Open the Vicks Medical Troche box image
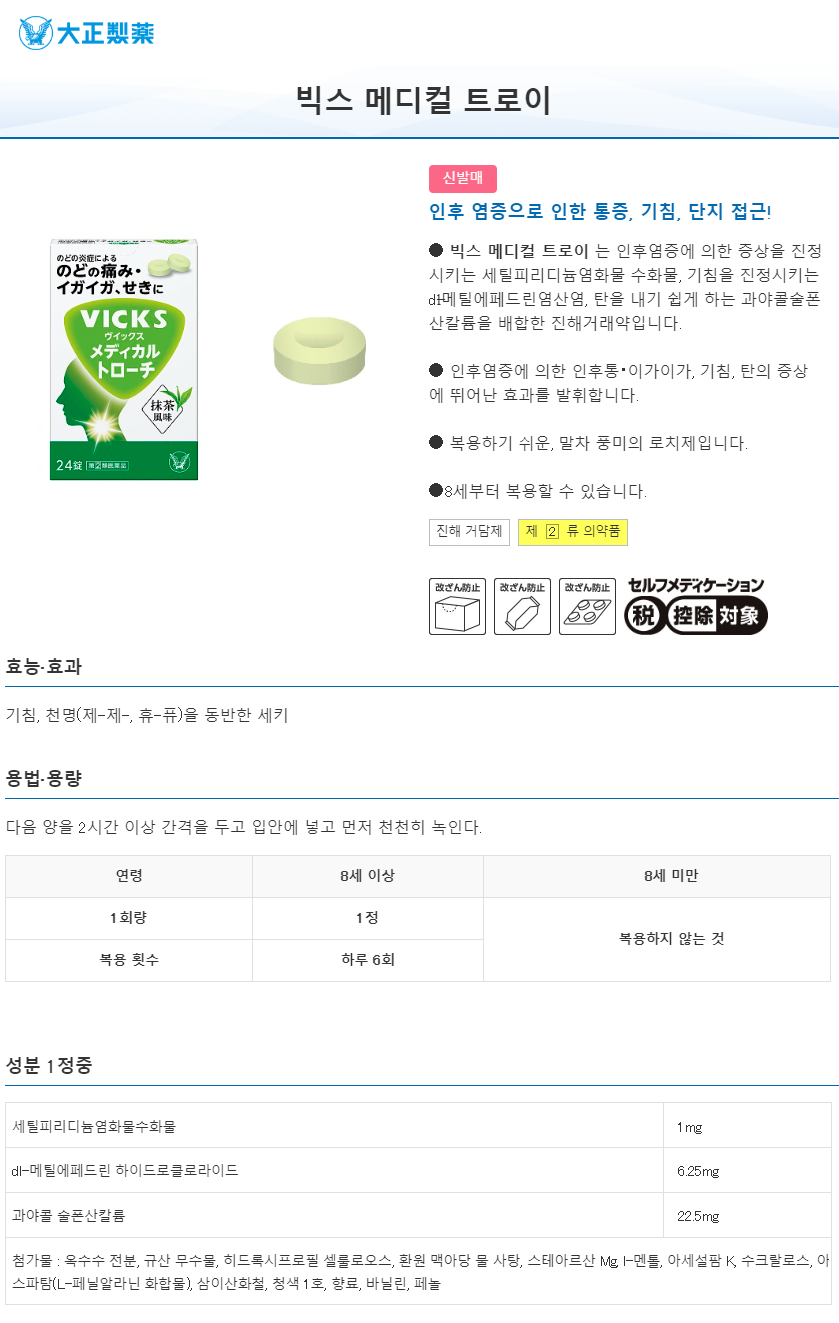839x1323 pixels. (124, 359)
